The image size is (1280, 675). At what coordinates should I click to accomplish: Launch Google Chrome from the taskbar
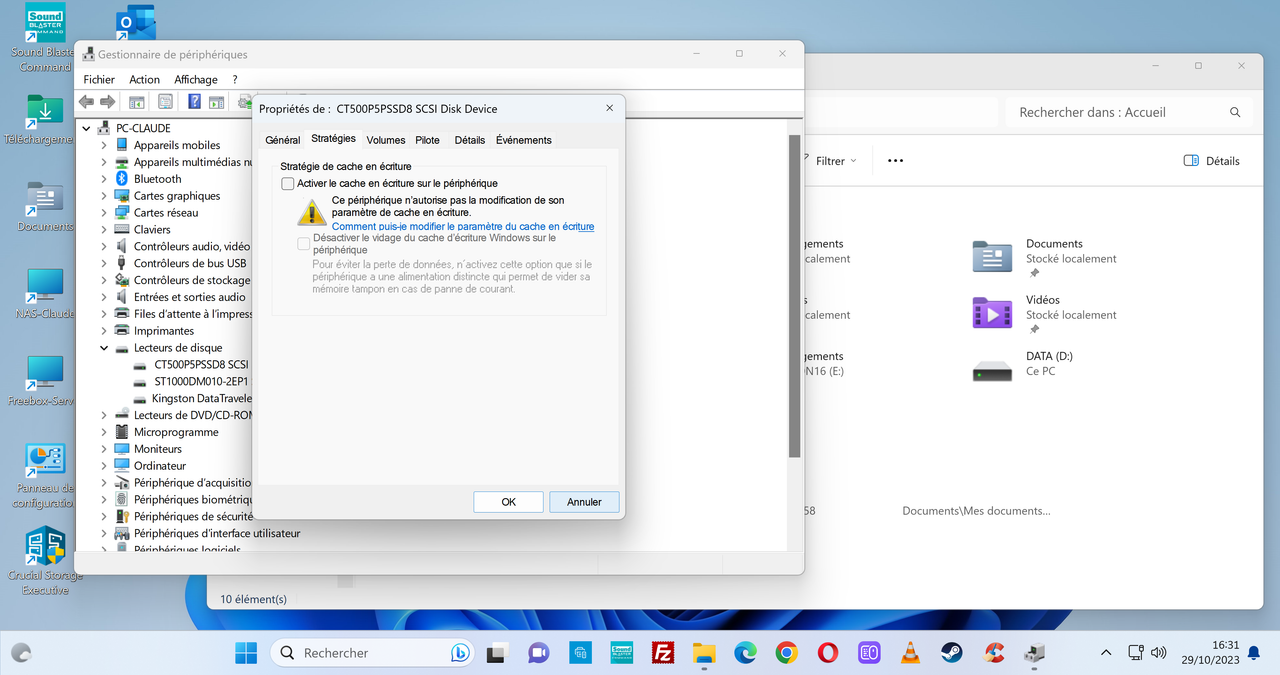pyautogui.click(x=786, y=653)
